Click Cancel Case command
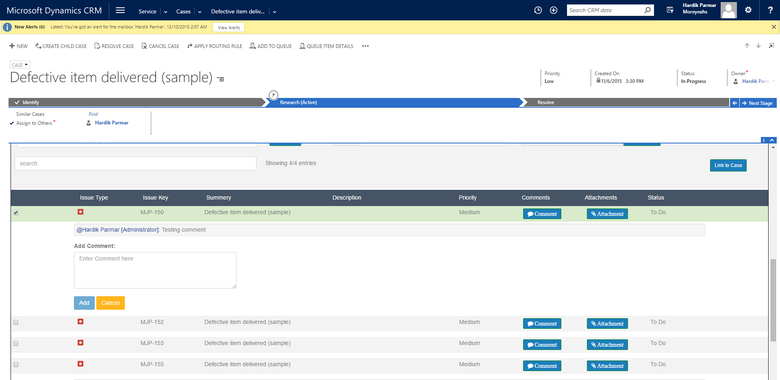The height and width of the screenshot is (380, 780). tap(160, 46)
